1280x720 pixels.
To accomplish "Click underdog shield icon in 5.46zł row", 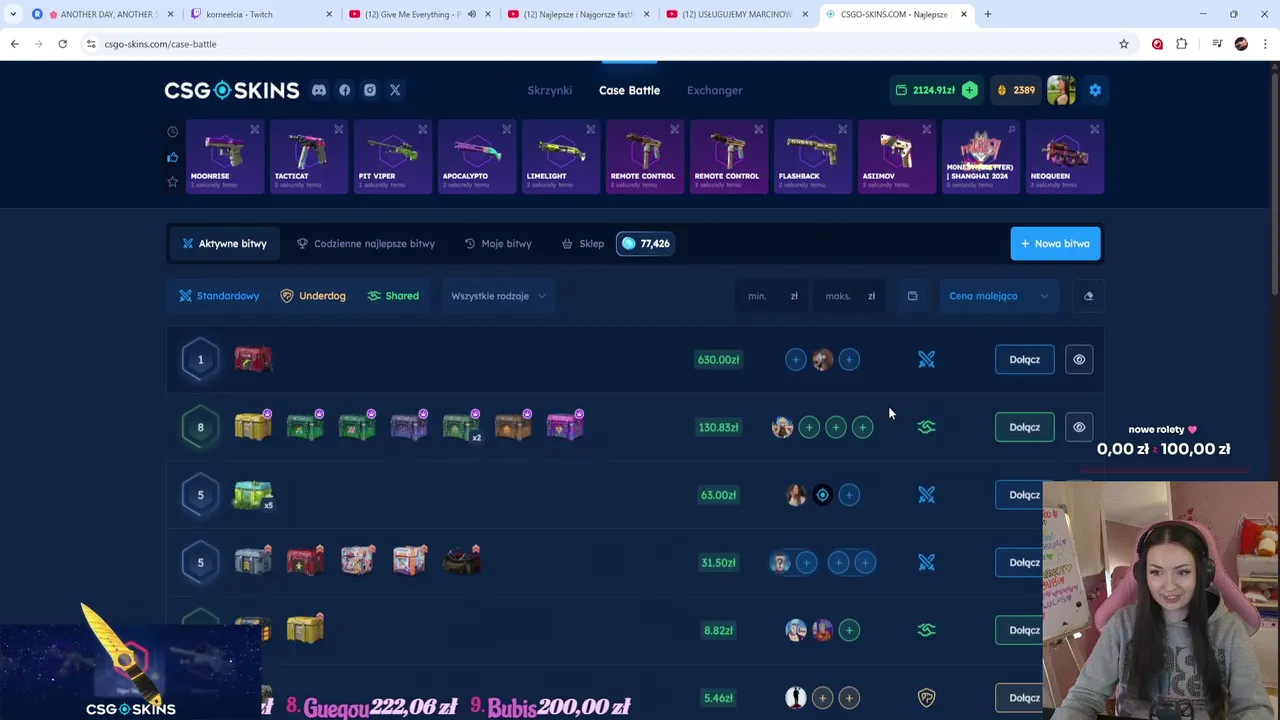I will coord(927,698).
